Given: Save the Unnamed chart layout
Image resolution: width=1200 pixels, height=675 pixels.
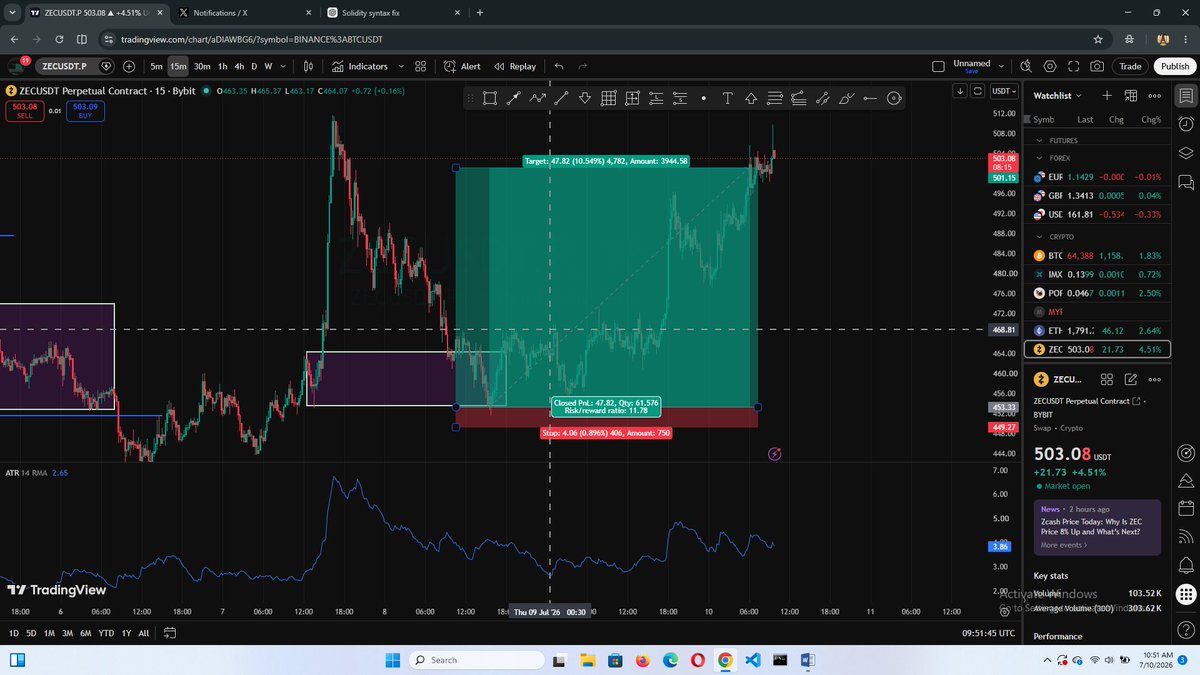Looking at the screenshot, I should [971, 72].
